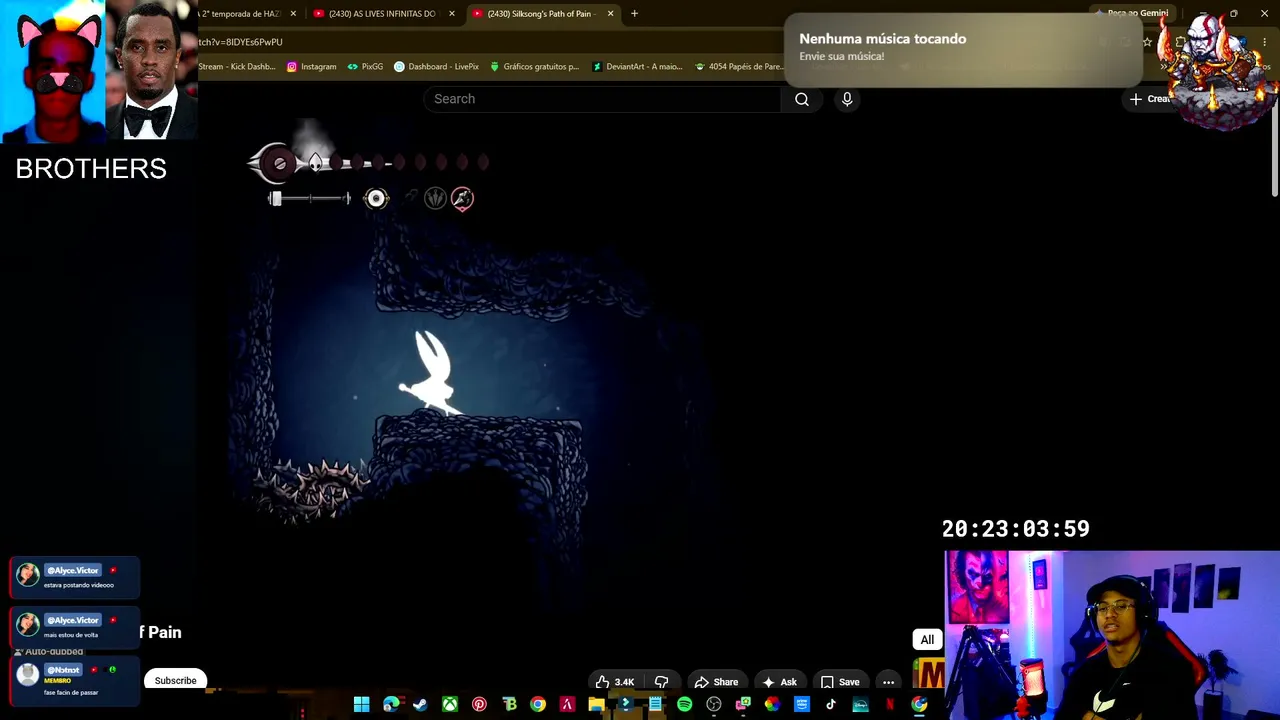The height and width of the screenshot is (720, 1280).
Task: Open the Windows Start menu
Action: 362,705
